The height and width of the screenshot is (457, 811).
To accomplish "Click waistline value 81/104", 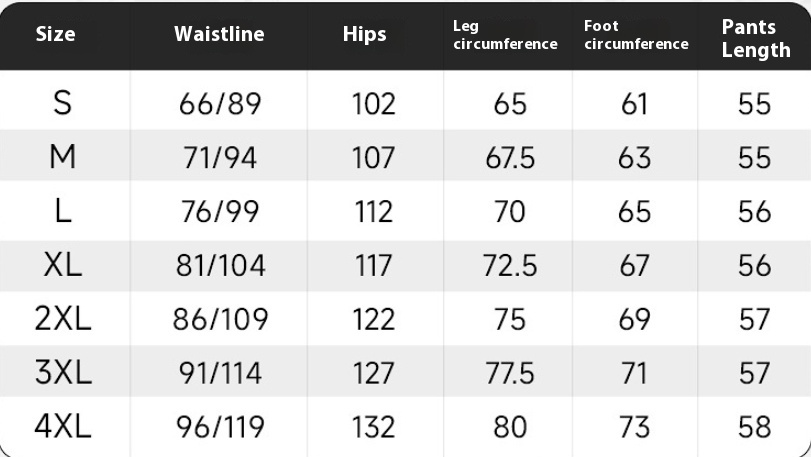I will (x=220, y=265).
